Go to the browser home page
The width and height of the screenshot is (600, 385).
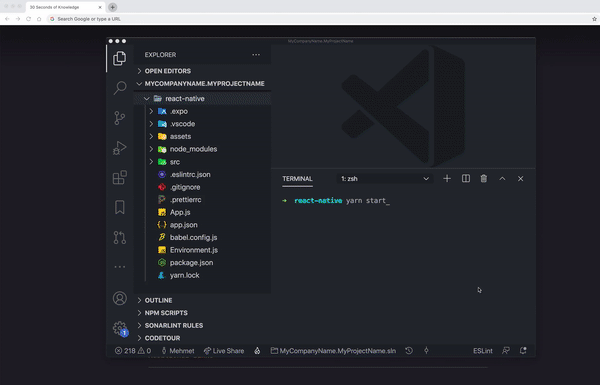39,19
